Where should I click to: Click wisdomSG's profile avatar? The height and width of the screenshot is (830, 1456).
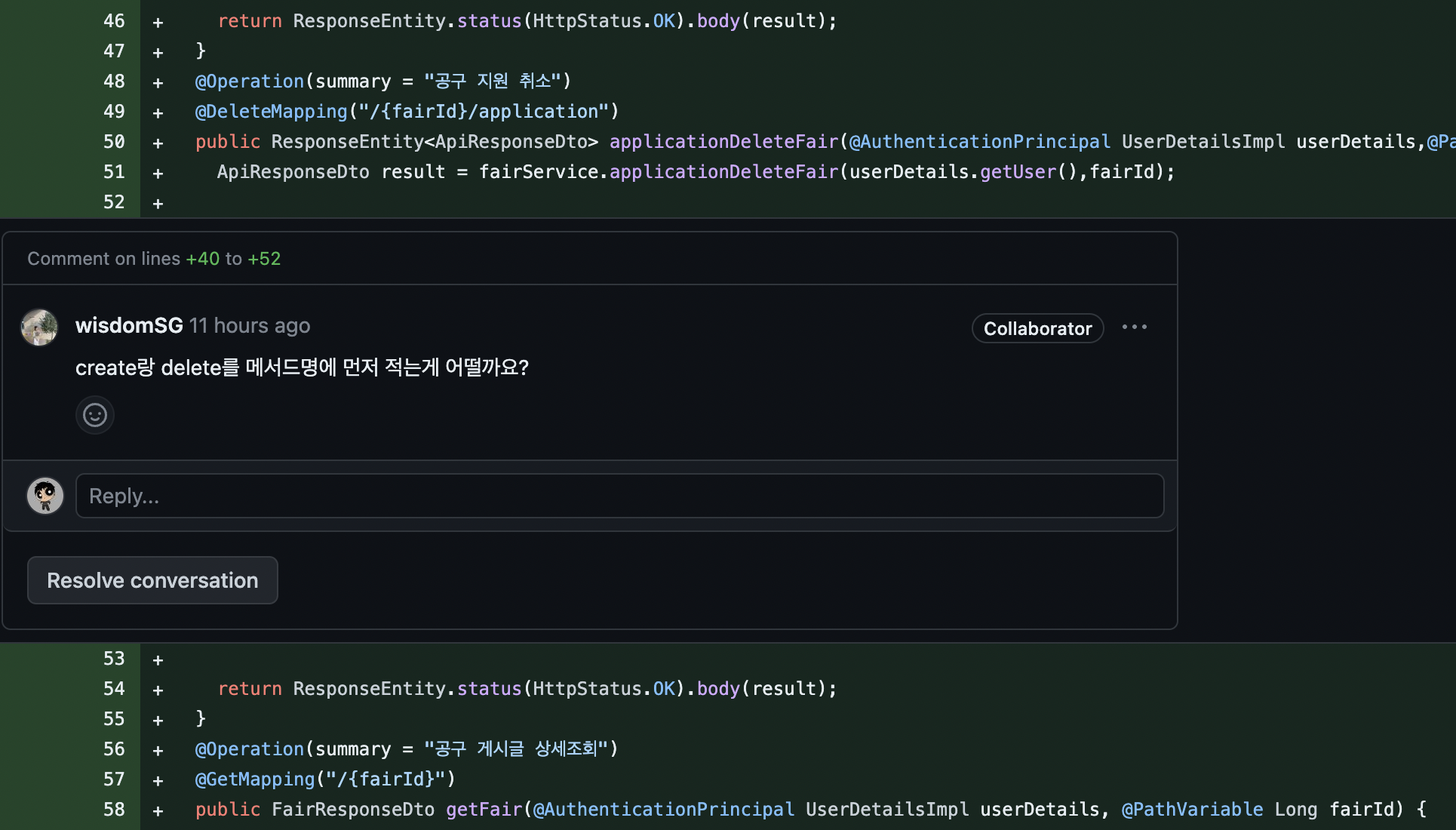tap(39, 327)
